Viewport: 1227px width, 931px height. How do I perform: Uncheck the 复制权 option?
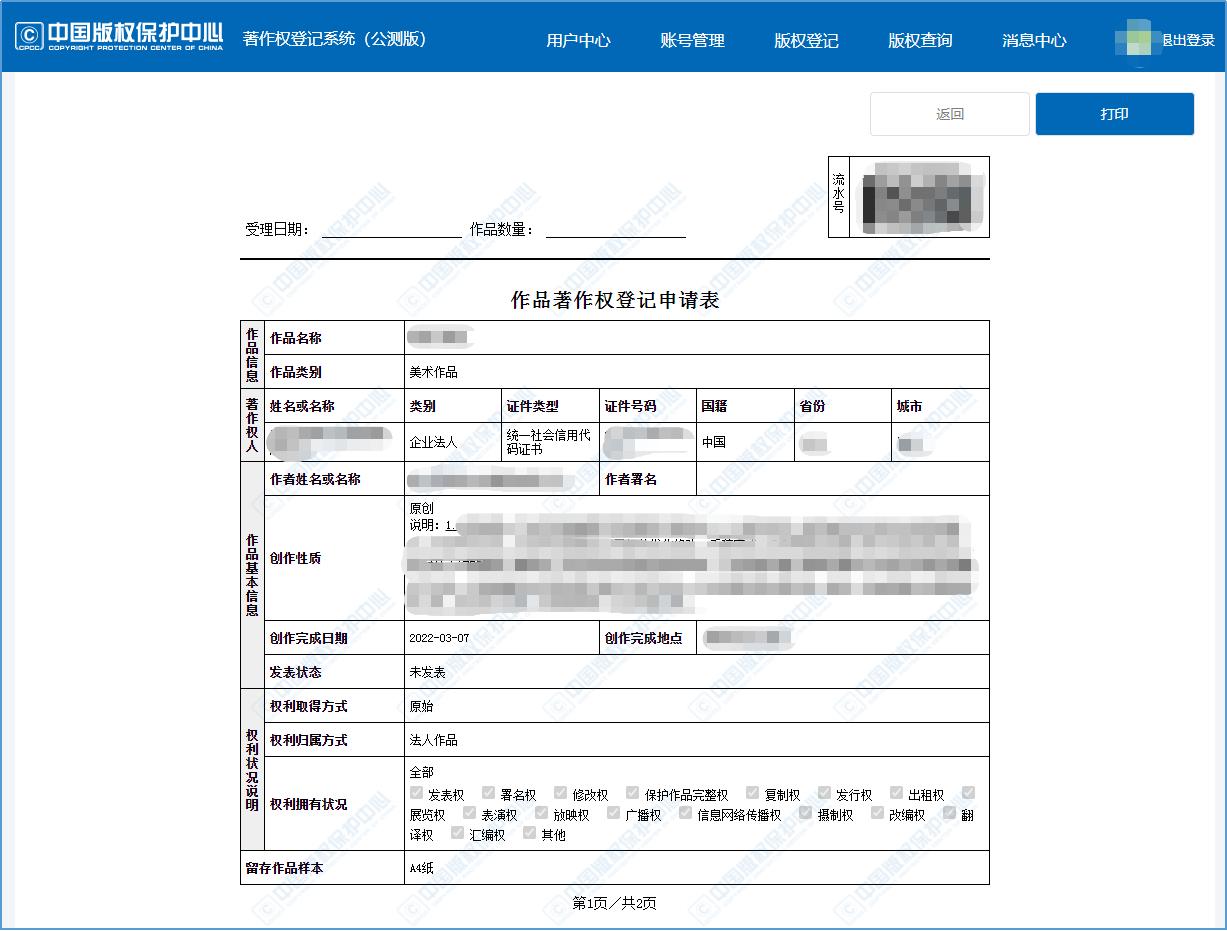(752, 792)
